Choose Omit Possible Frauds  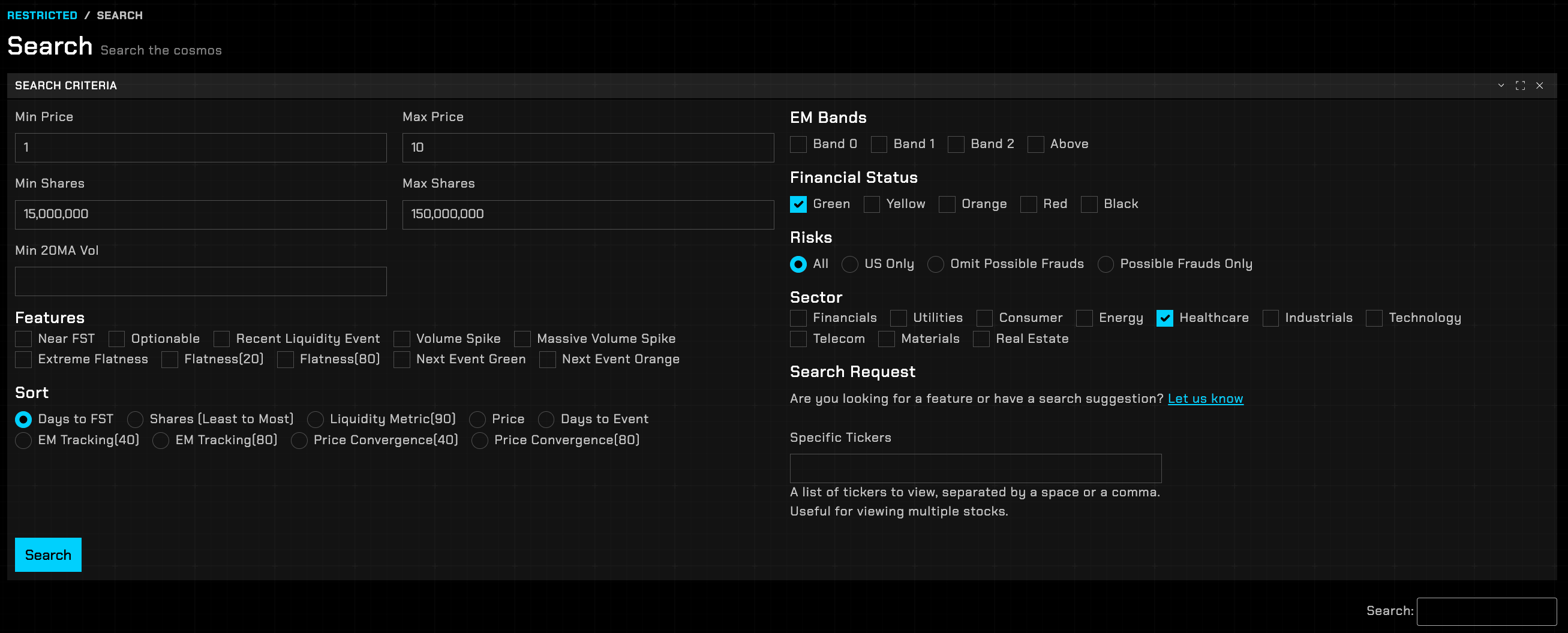click(x=936, y=264)
